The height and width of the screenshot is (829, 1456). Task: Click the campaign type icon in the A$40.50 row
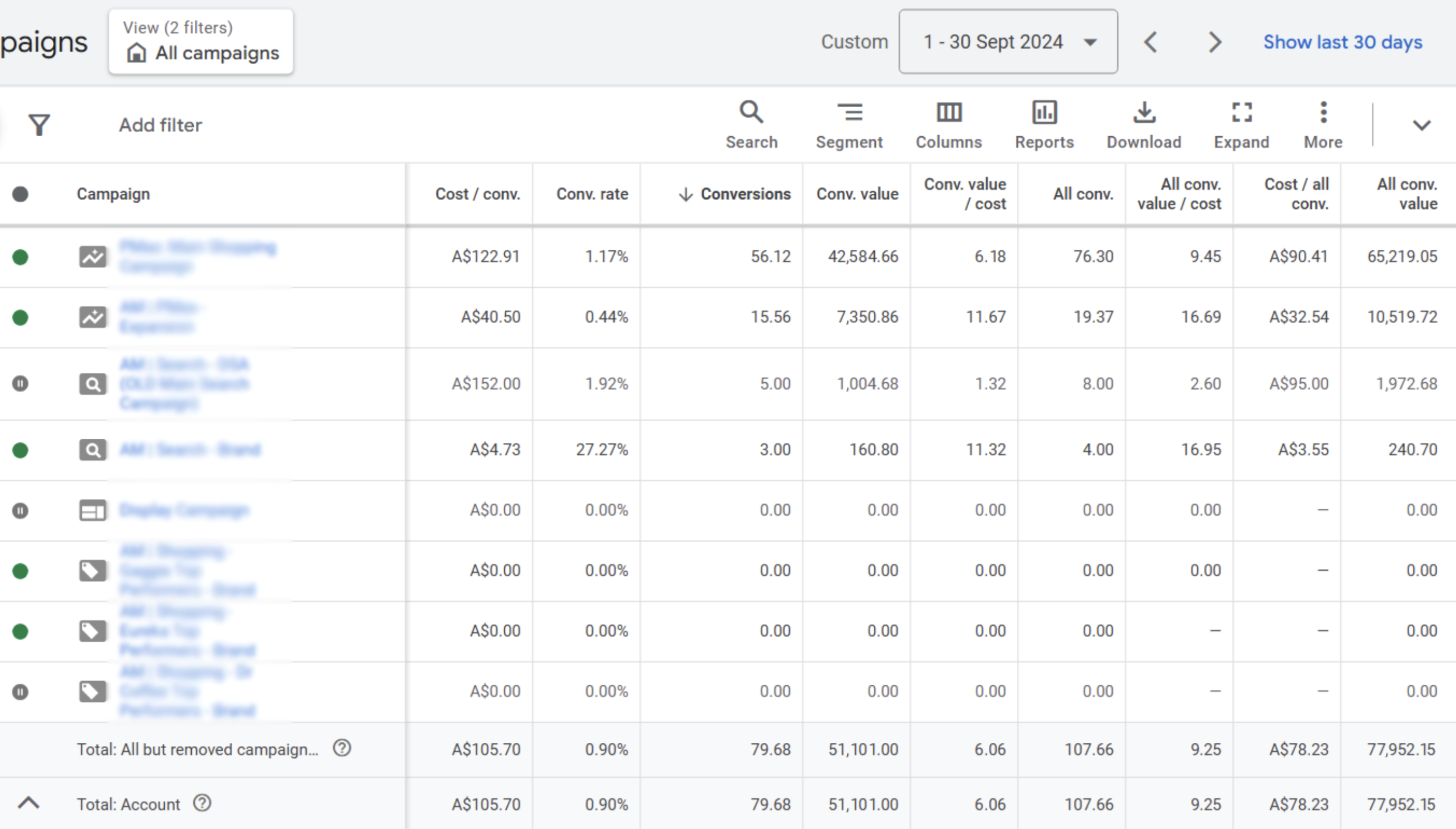pos(92,317)
